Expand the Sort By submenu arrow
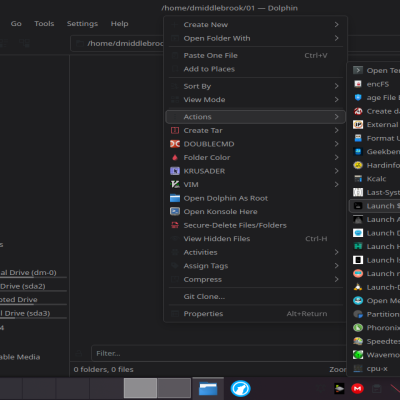 pyautogui.click(x=336, y=86)
